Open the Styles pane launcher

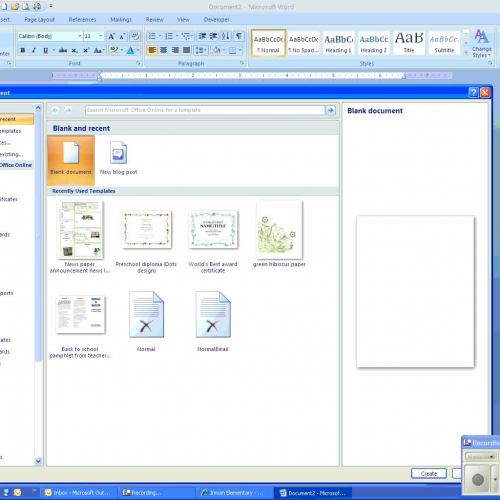click(x=490, y=63)
